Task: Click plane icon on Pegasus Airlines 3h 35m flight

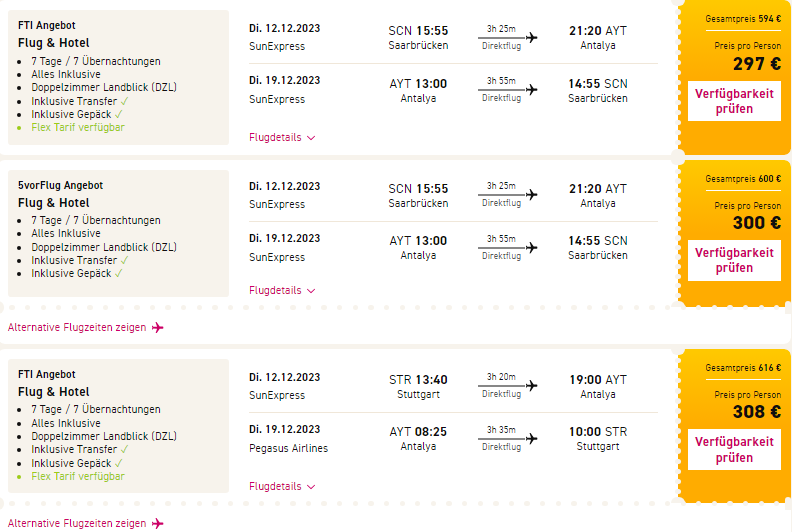Action: click(x=531, y=439)
